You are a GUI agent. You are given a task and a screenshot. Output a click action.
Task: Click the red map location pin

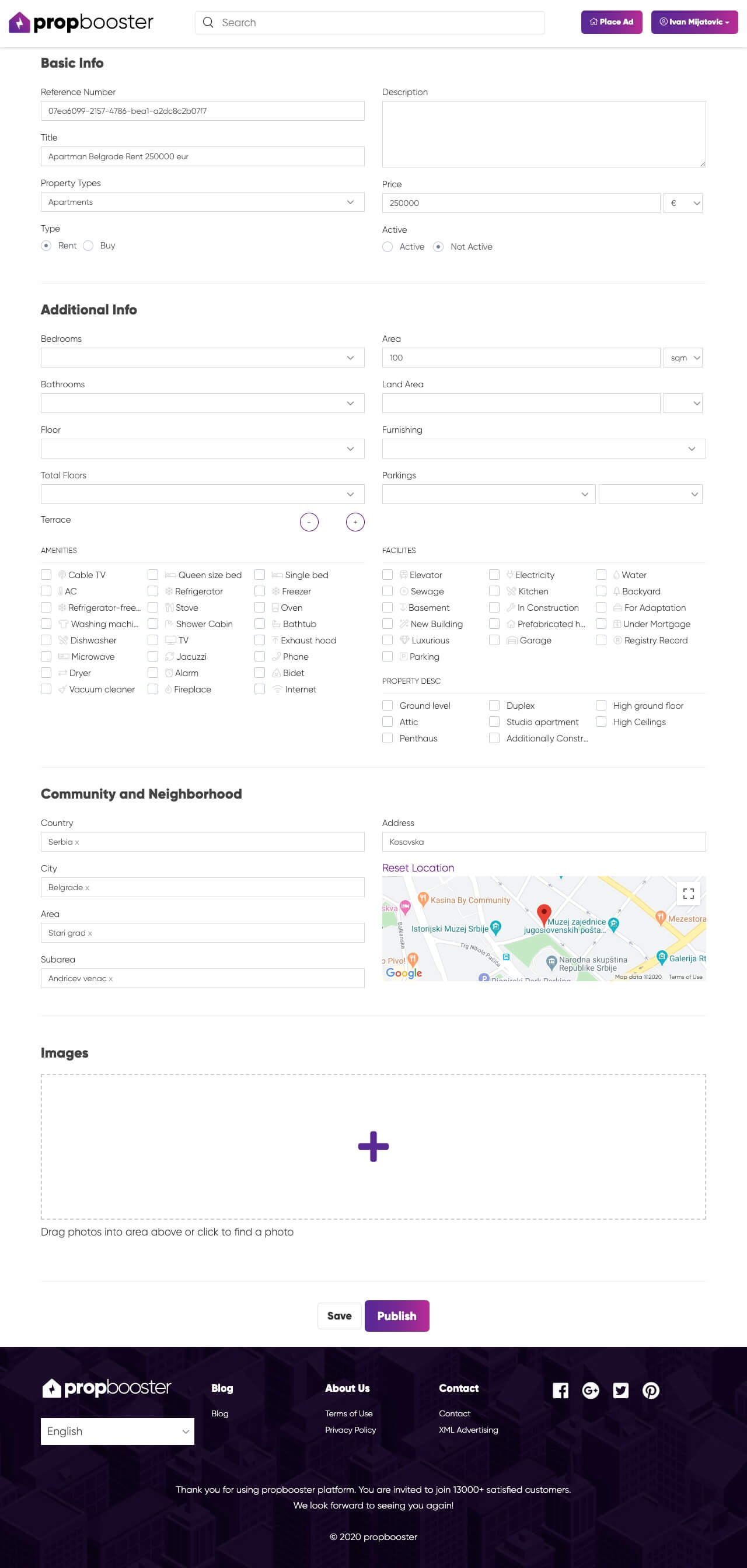click(544, 912)
